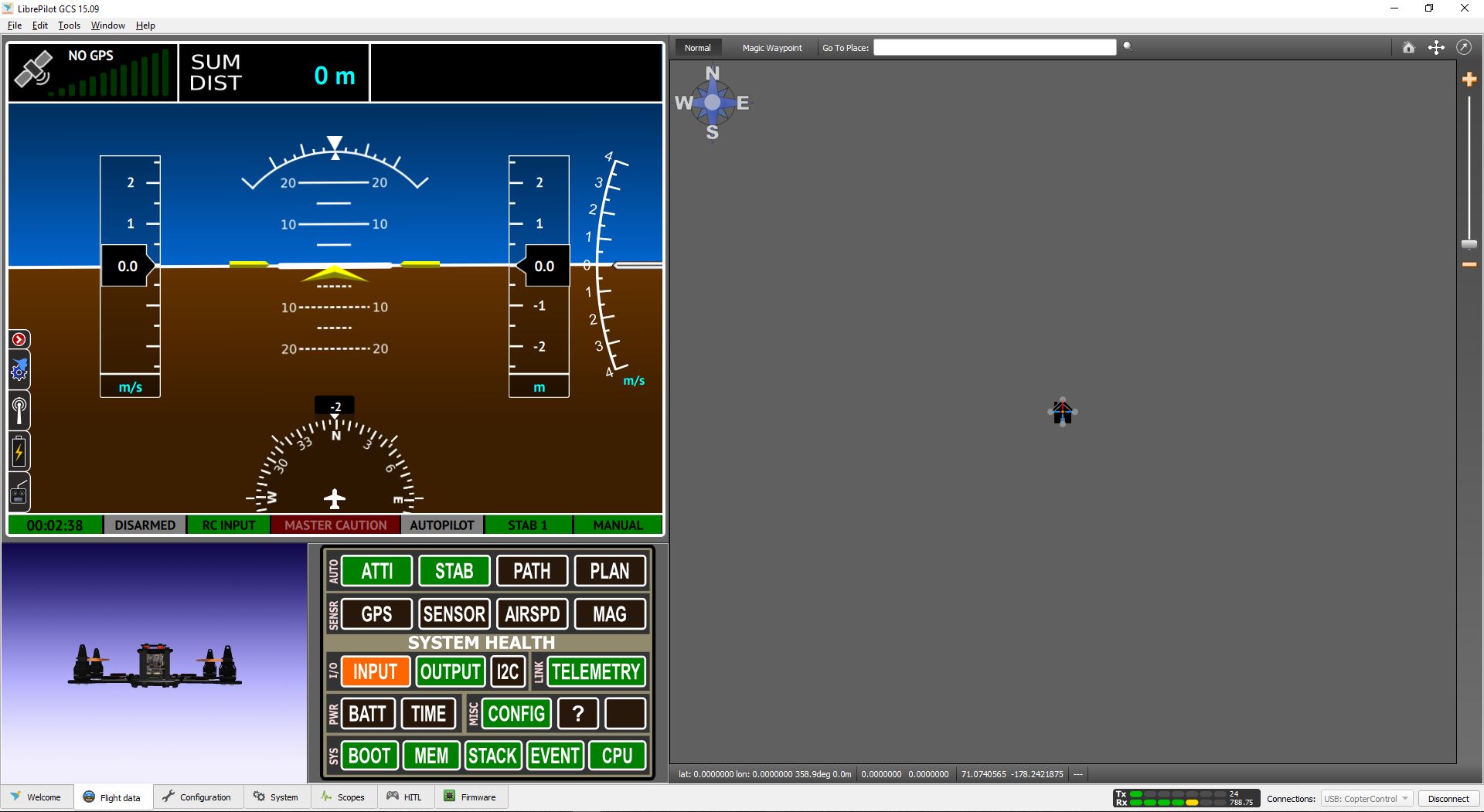Click the TELEMETRY link indicator
This screenshot has height=812, width=1484.
[596, 671]
